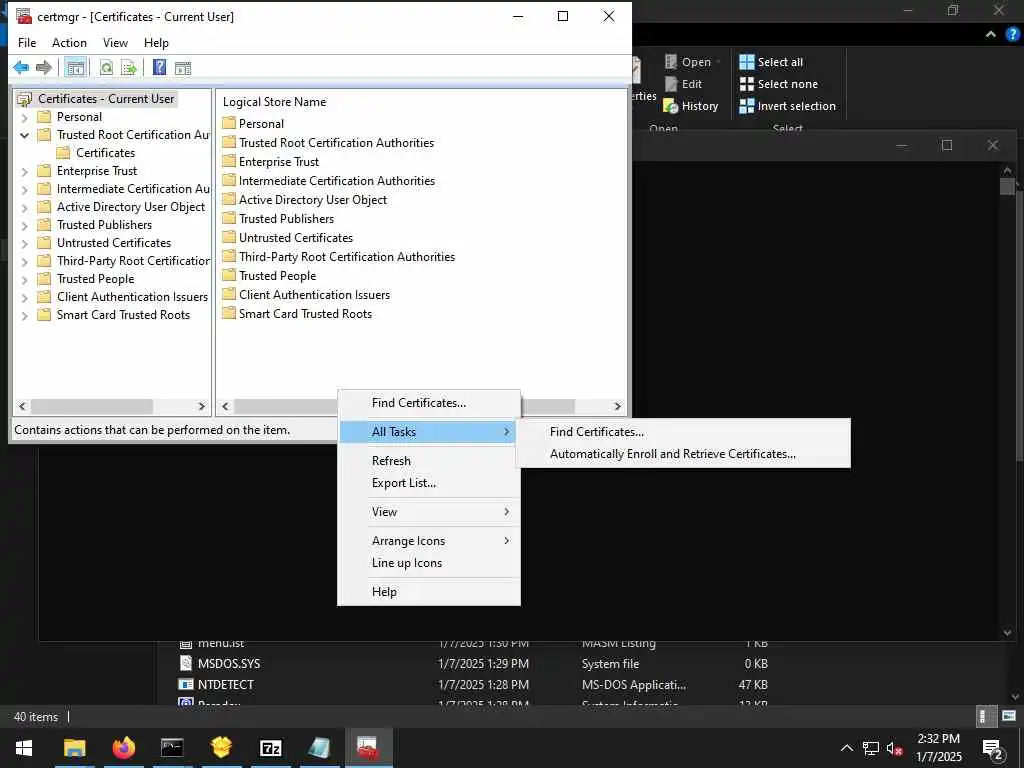
Task: Open the View menu in certmgr menu bar
Action: point(115,42)
